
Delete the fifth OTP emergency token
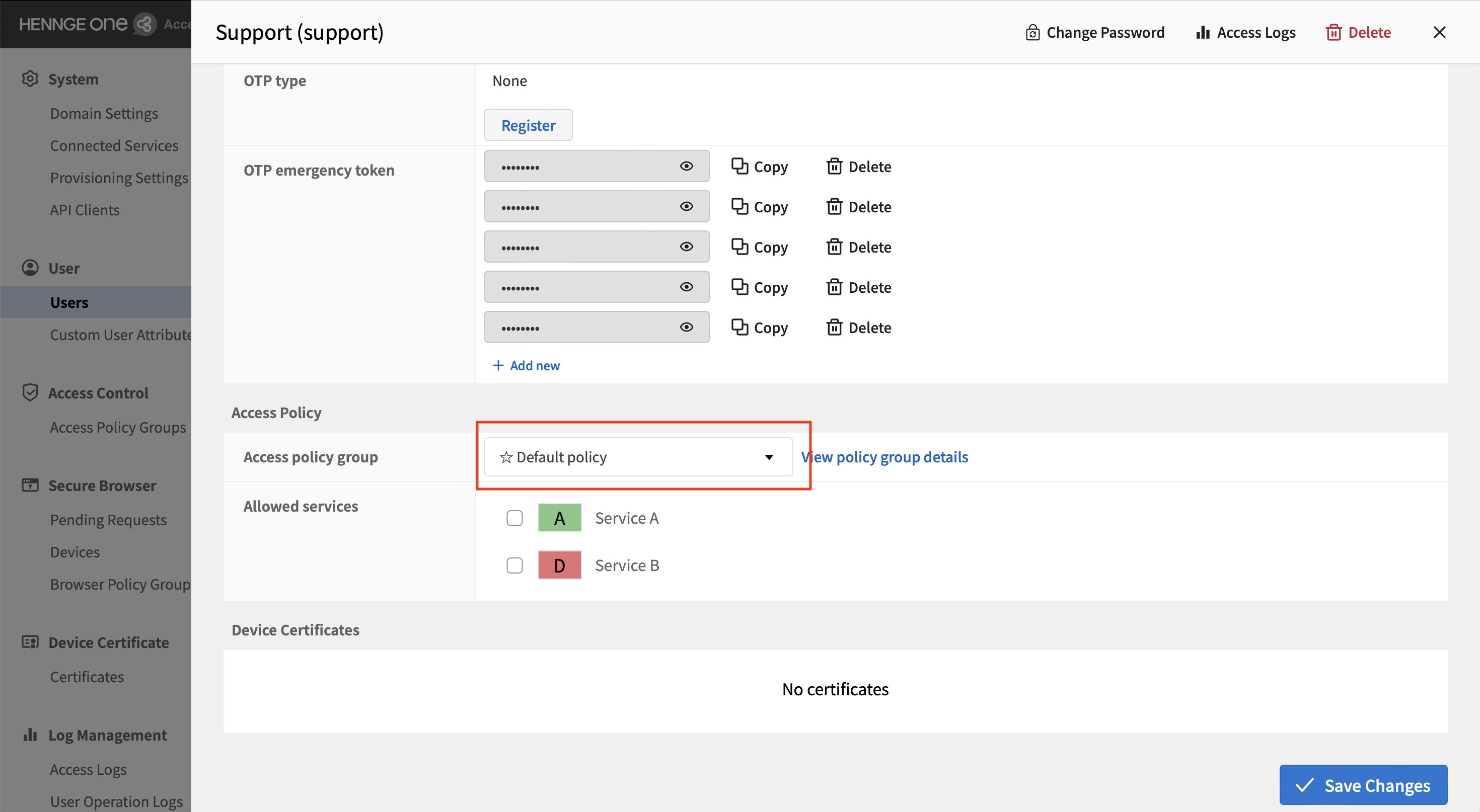859,328
